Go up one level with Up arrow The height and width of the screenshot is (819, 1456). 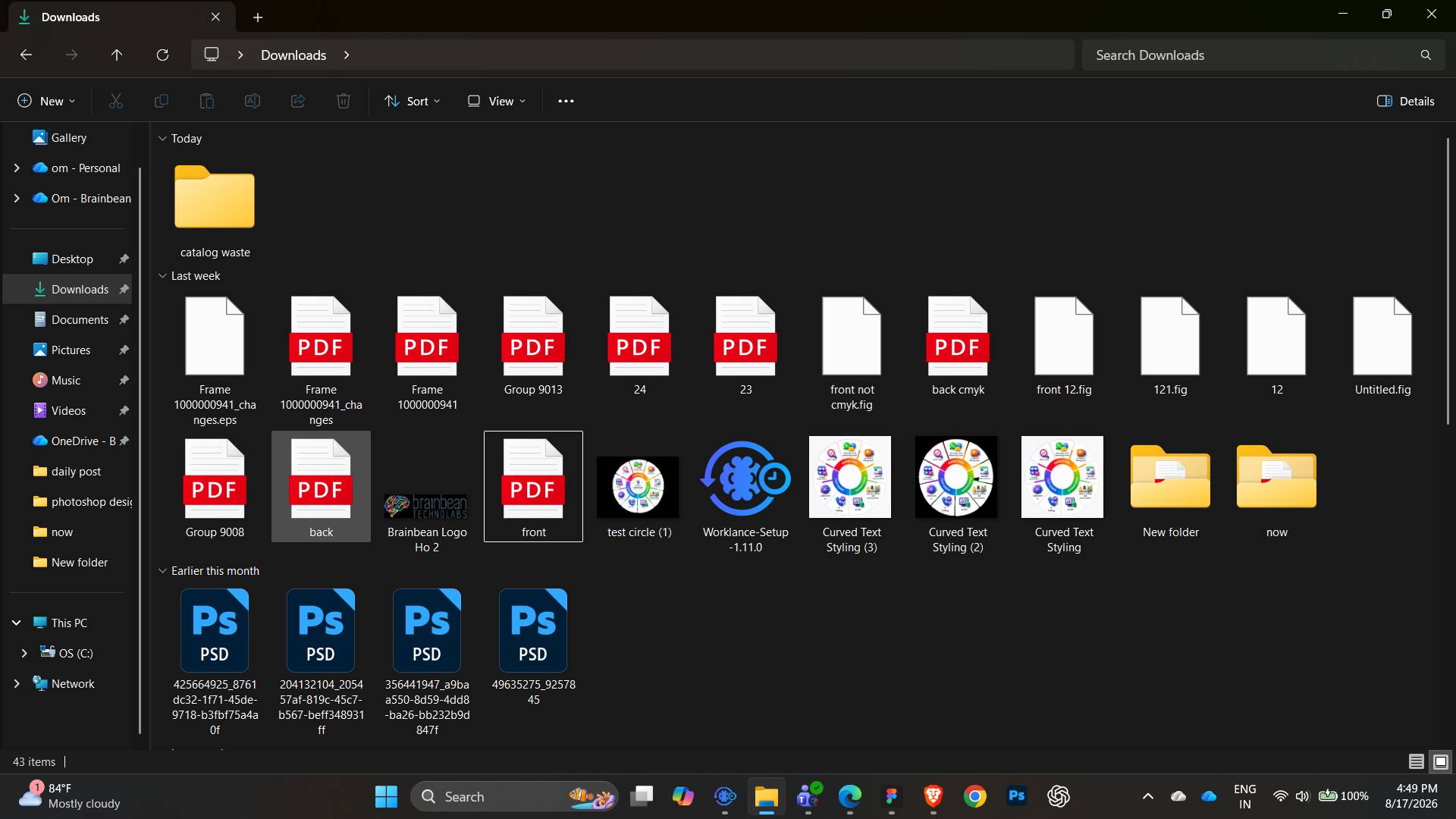(117, 55)
